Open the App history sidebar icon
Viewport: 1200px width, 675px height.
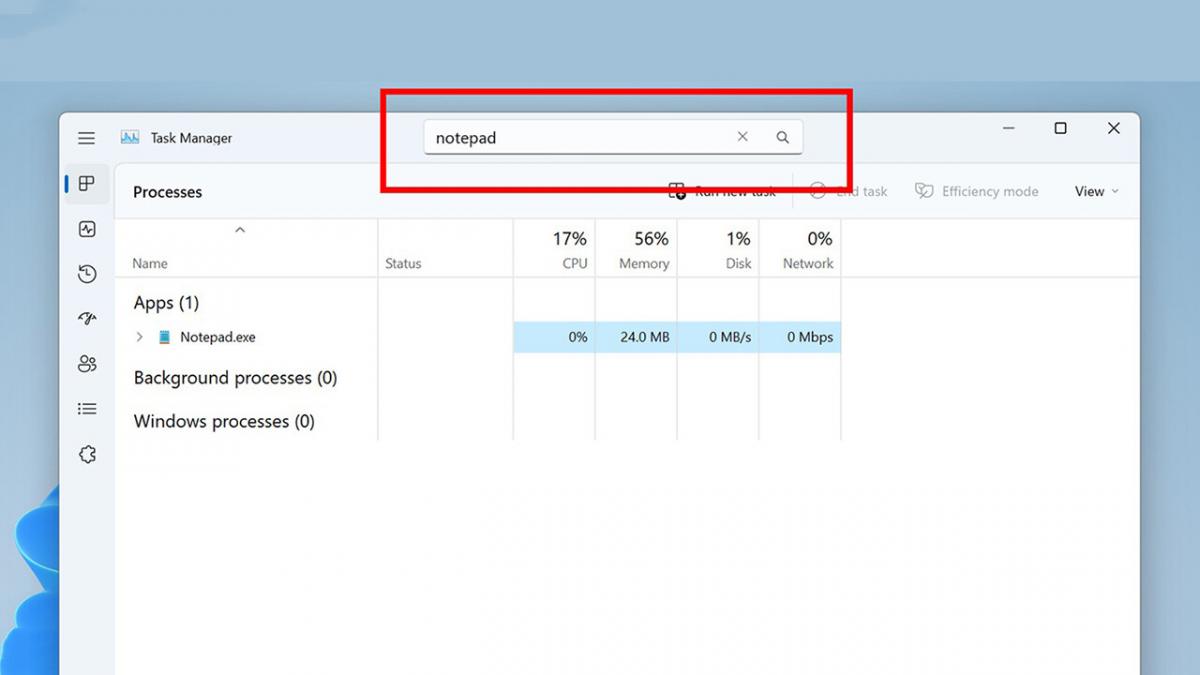(87, 274)
